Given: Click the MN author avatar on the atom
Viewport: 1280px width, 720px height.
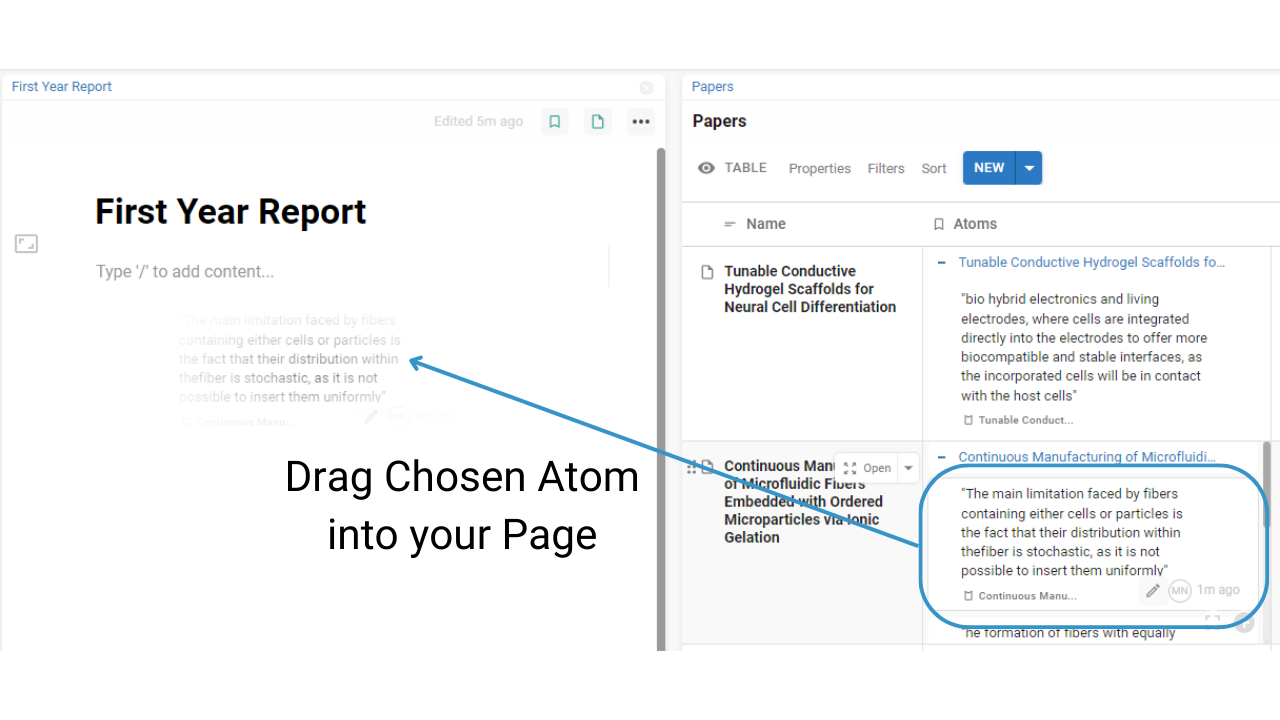Looking at the screenshot, I should [1180, 590].
